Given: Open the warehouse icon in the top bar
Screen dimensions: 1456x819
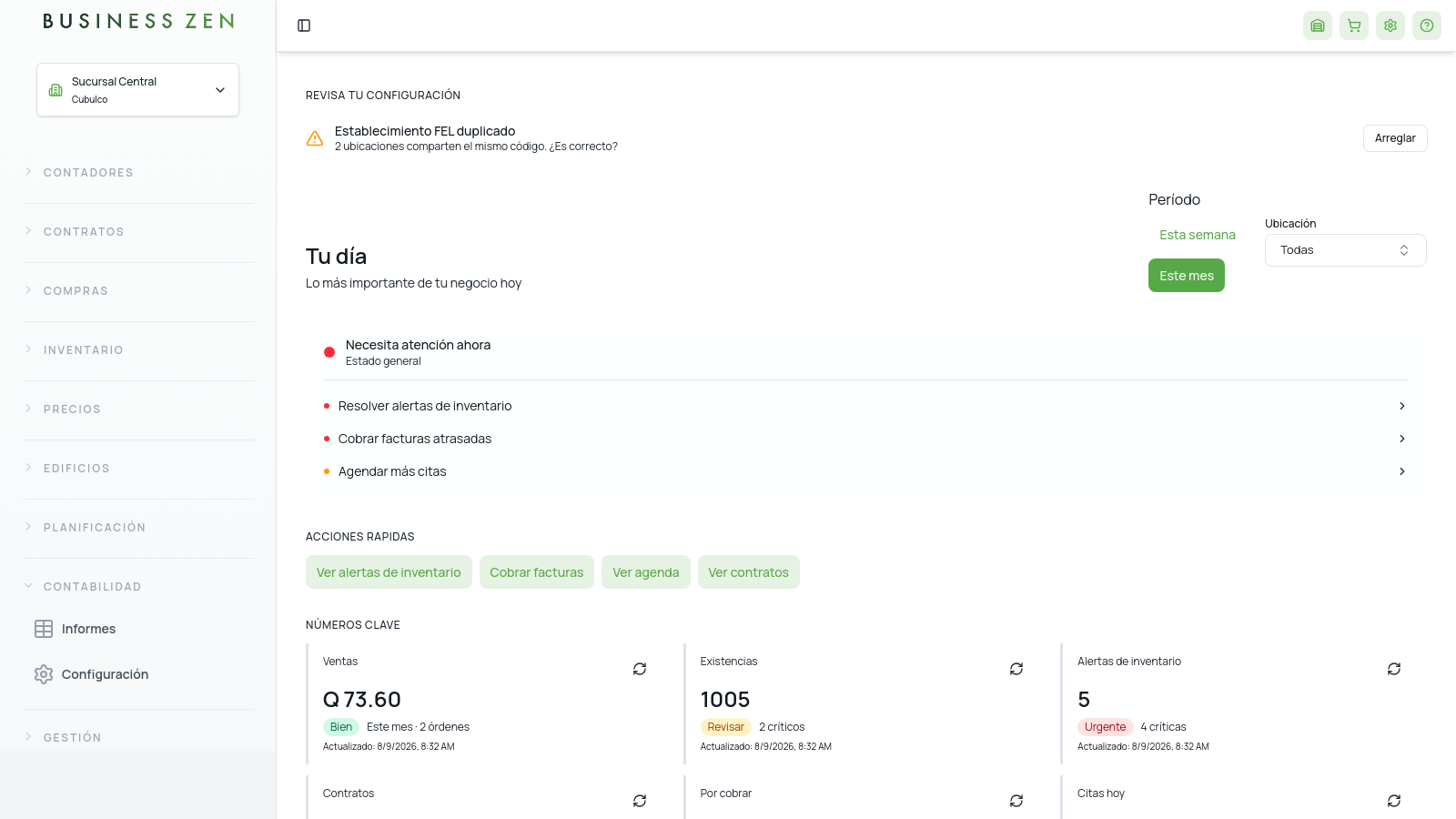Looking at the screenshot, I should 1318,25.
